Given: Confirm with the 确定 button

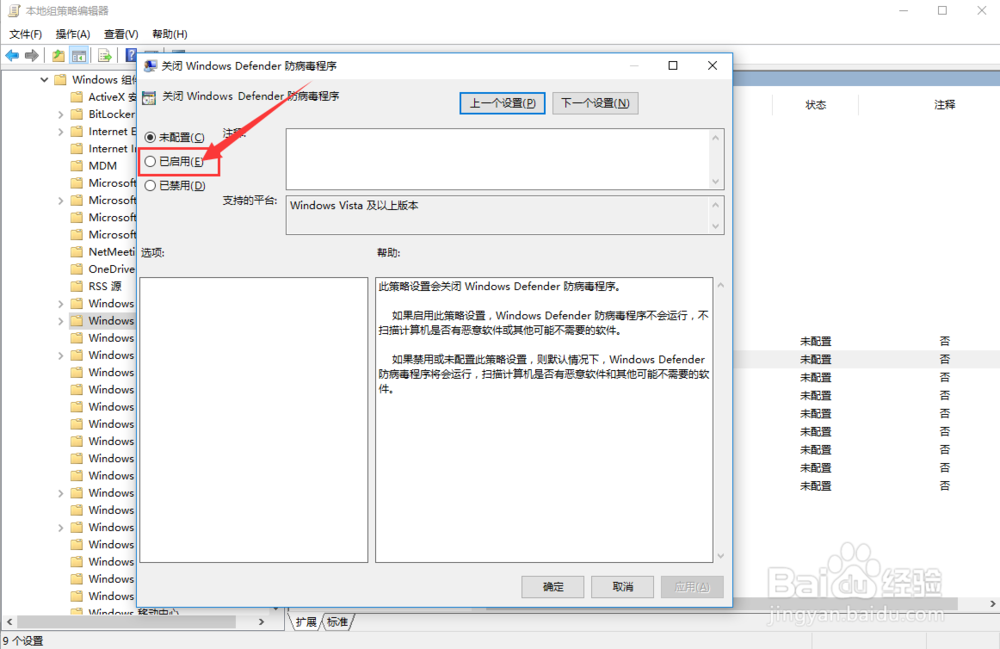Looking at the screenshot, I should (553, 587).
